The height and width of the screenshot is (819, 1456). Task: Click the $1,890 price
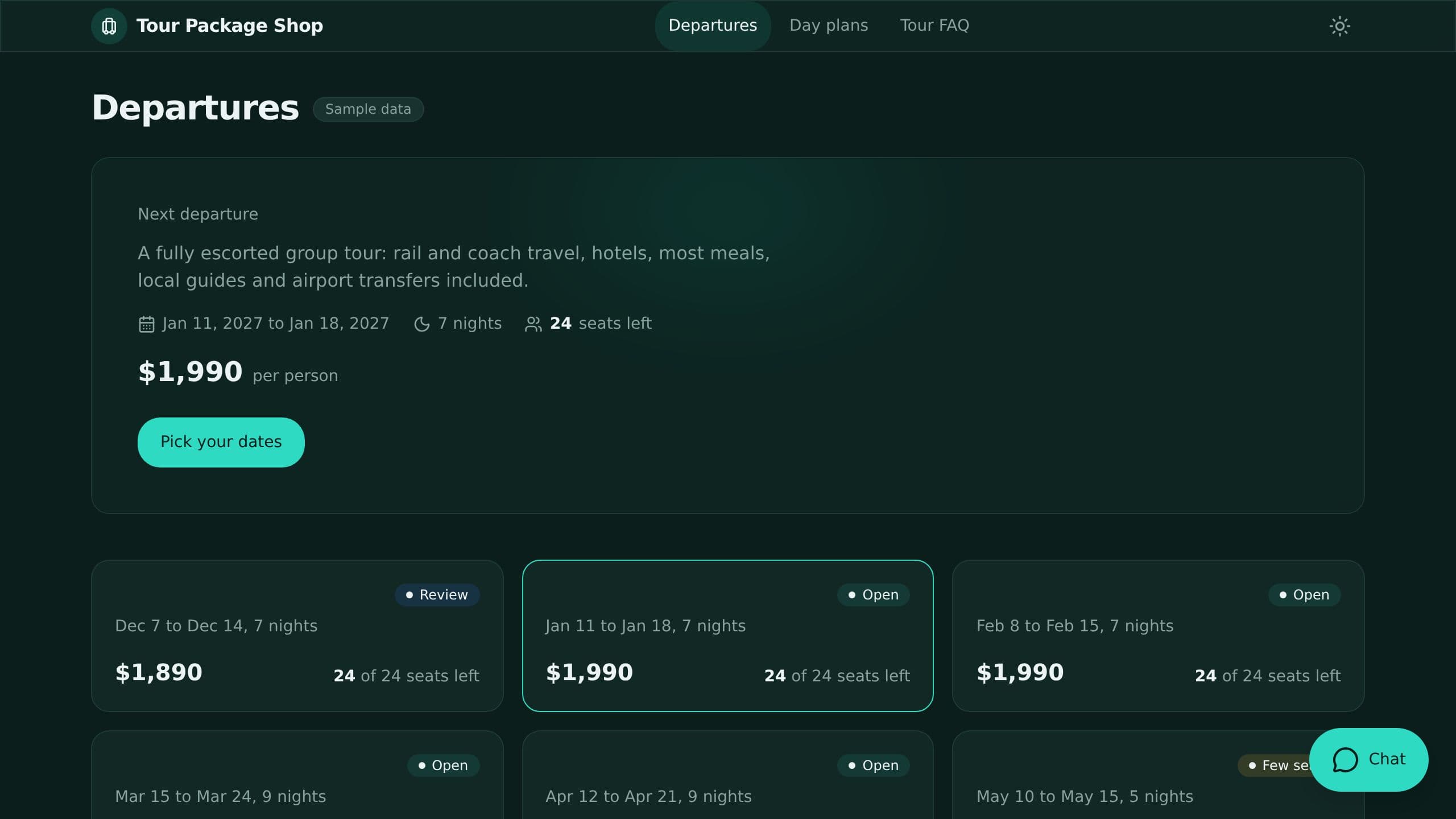coord(159,672)
